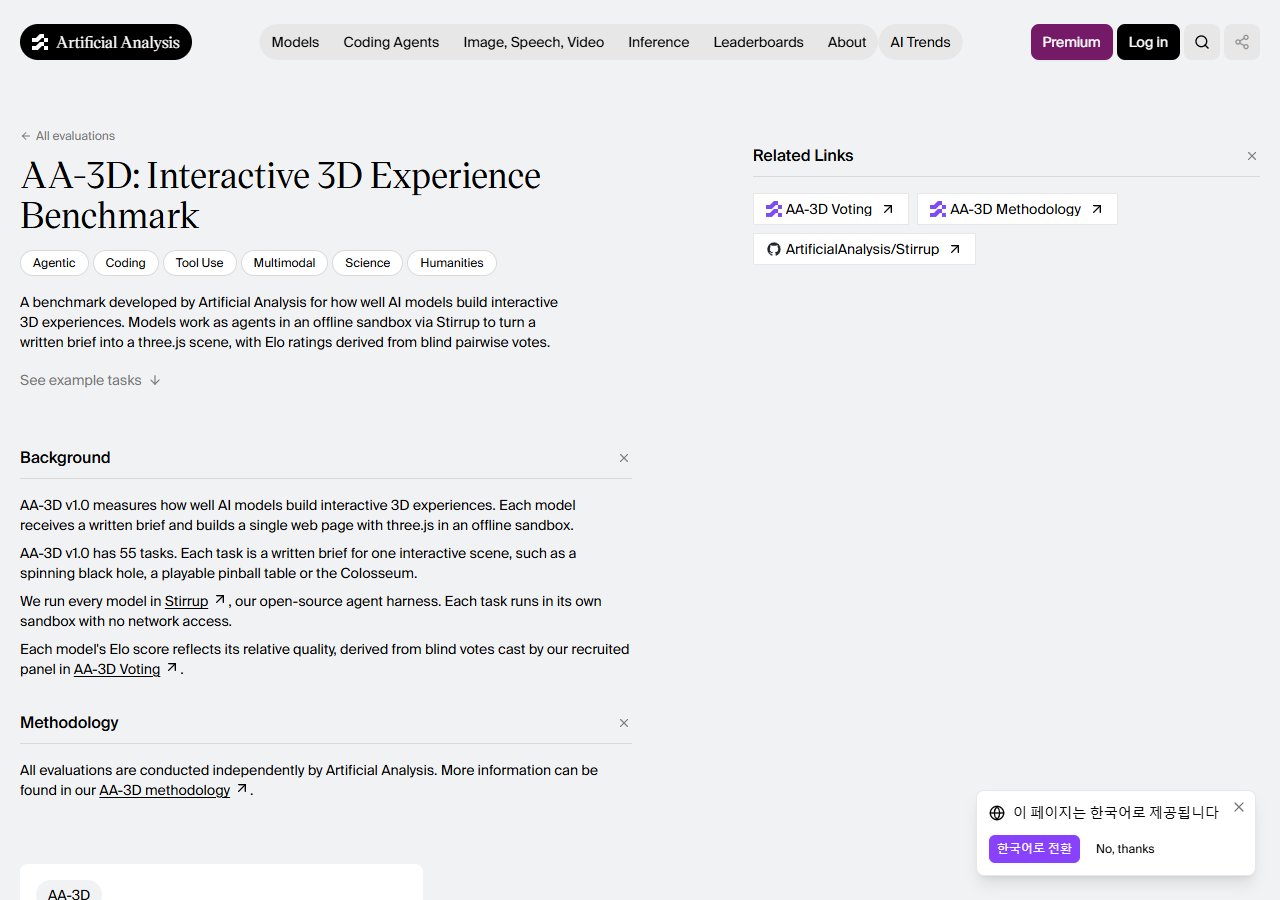Open the Coding Agents menu
The height and width of the screenshot is (900, 1280).
391,42
